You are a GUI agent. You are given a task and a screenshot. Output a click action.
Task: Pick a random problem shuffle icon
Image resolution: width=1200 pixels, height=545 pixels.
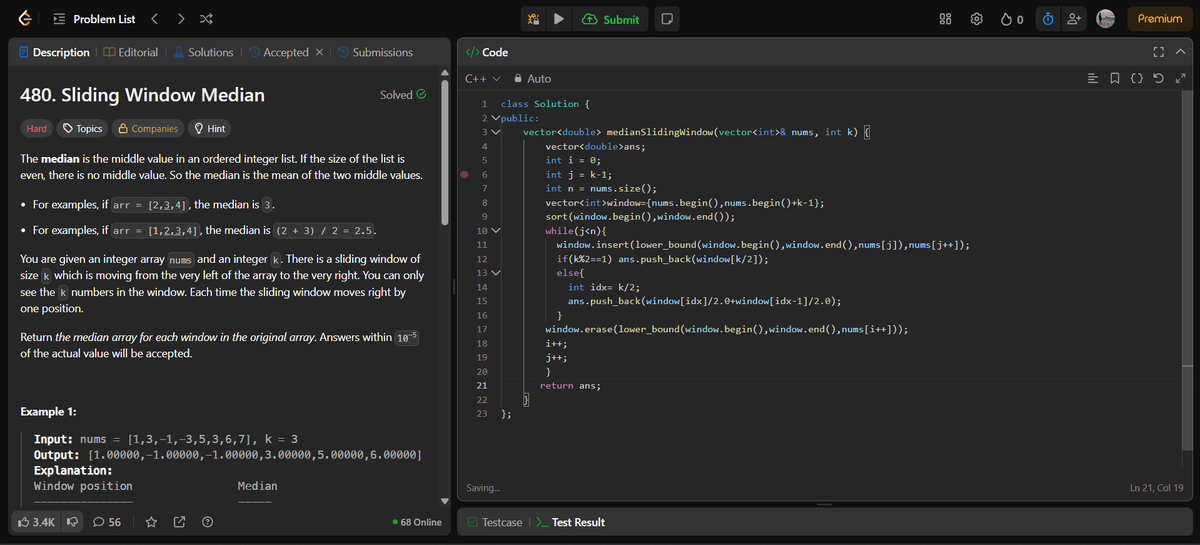tap(205, 19)
